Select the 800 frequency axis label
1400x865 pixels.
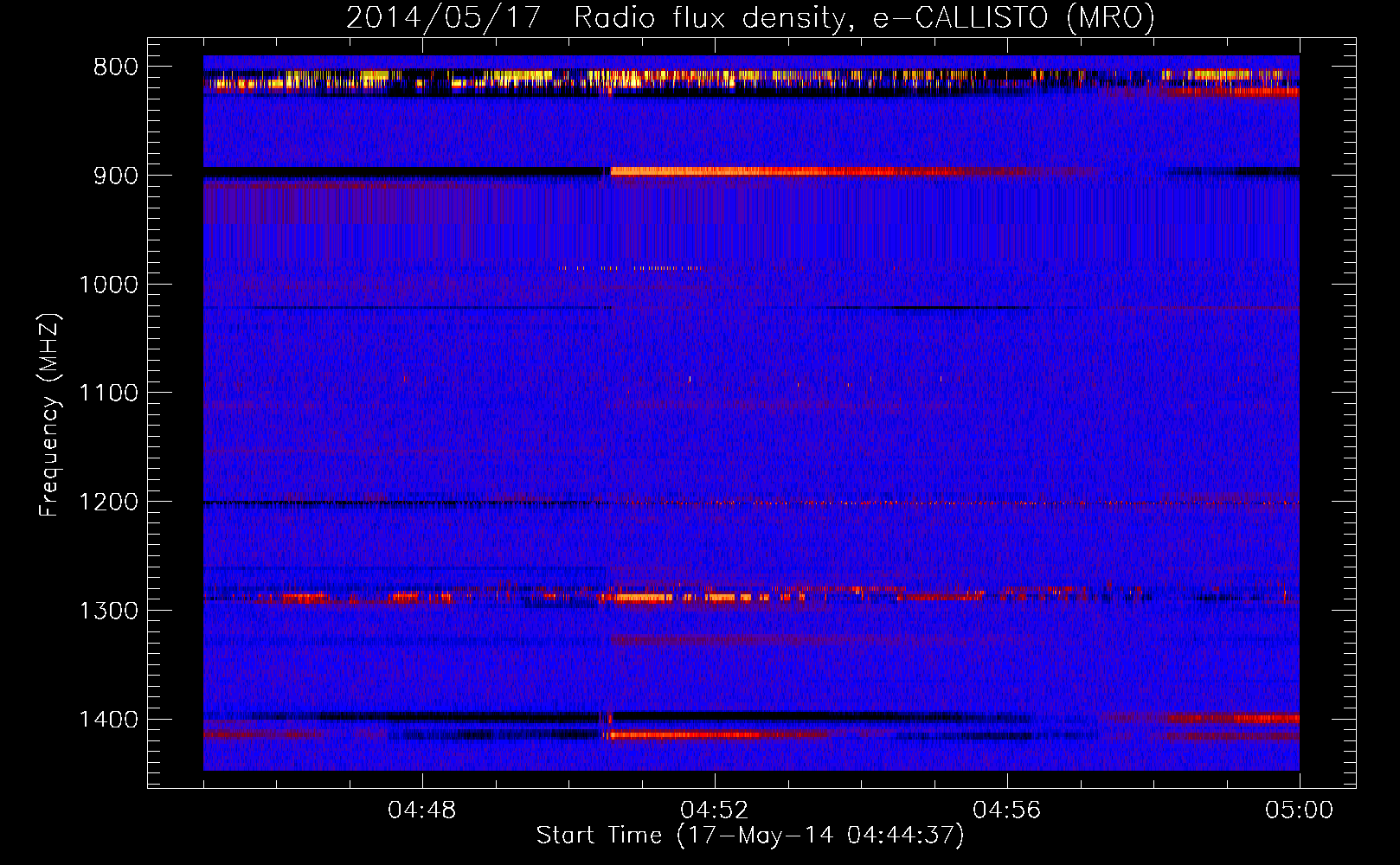click(x=115, y=67)
